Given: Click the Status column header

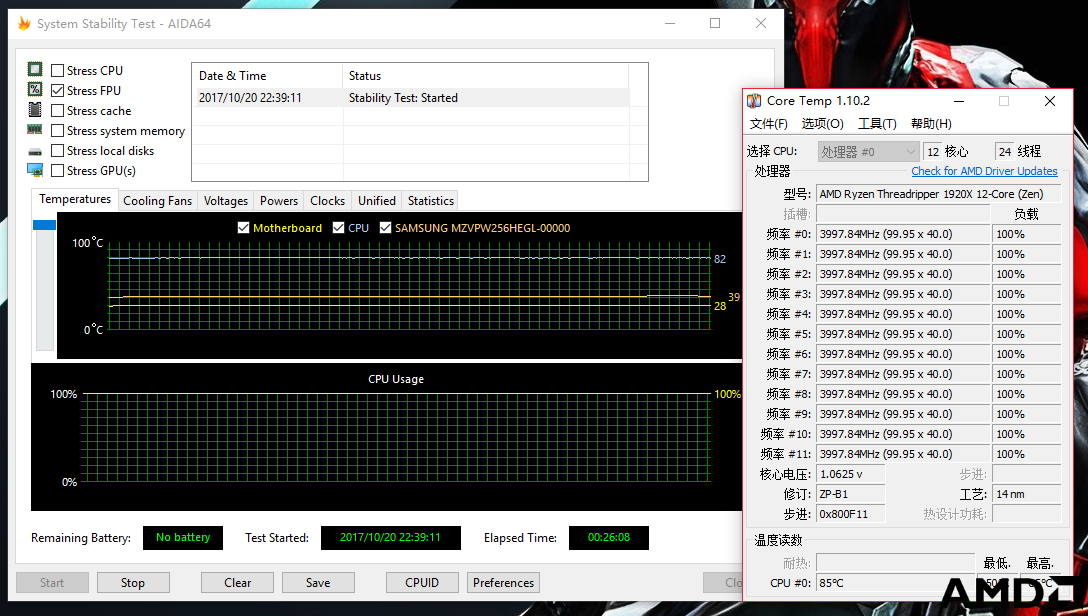Looking at the screenshot, I should click(x=486, y=76).
